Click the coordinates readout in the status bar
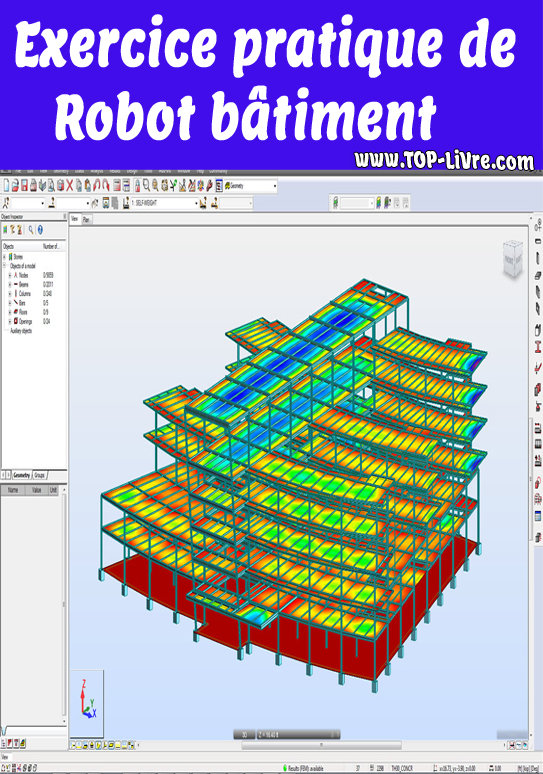The image size is (543, 774). (457, 768)
